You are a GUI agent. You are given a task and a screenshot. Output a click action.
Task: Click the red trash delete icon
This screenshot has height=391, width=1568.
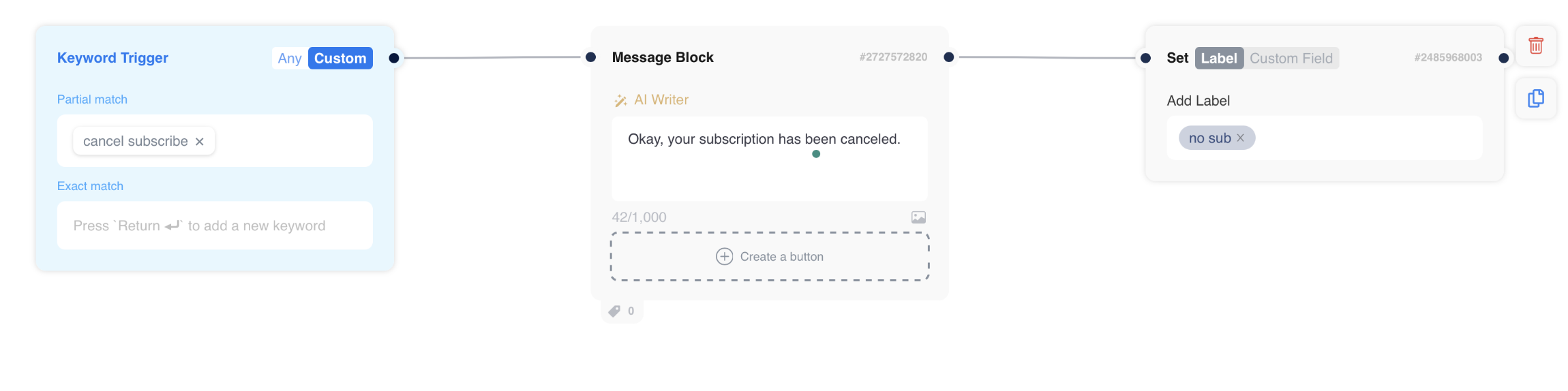click(1536, 46)
